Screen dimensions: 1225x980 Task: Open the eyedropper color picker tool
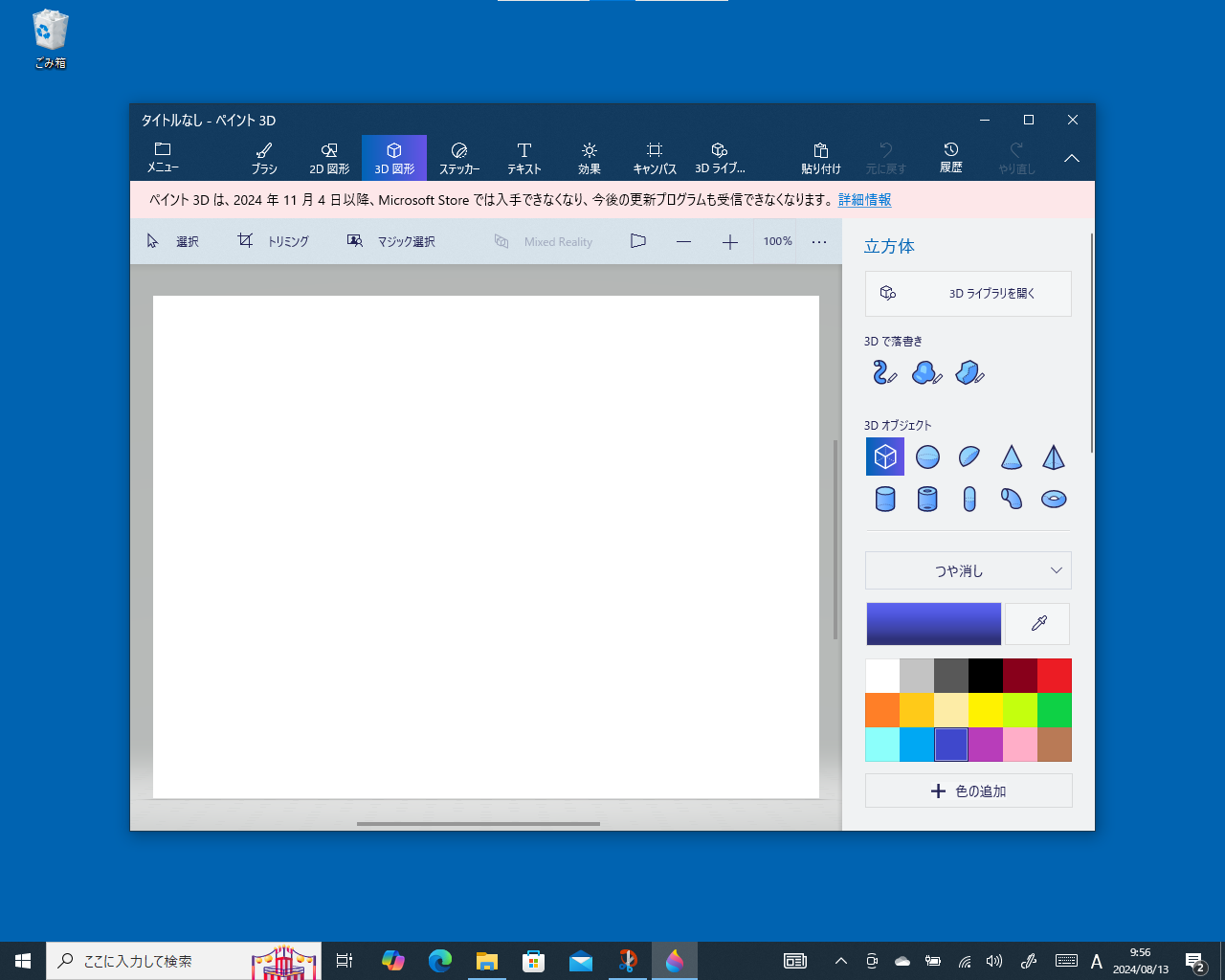1036,623
